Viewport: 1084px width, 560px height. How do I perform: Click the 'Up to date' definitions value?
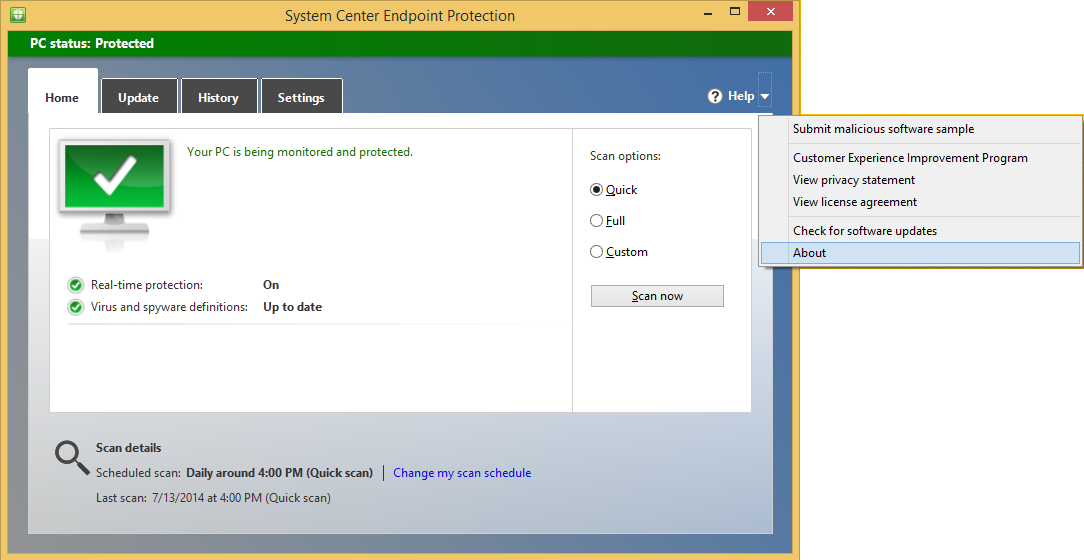(x=292, y=307)
